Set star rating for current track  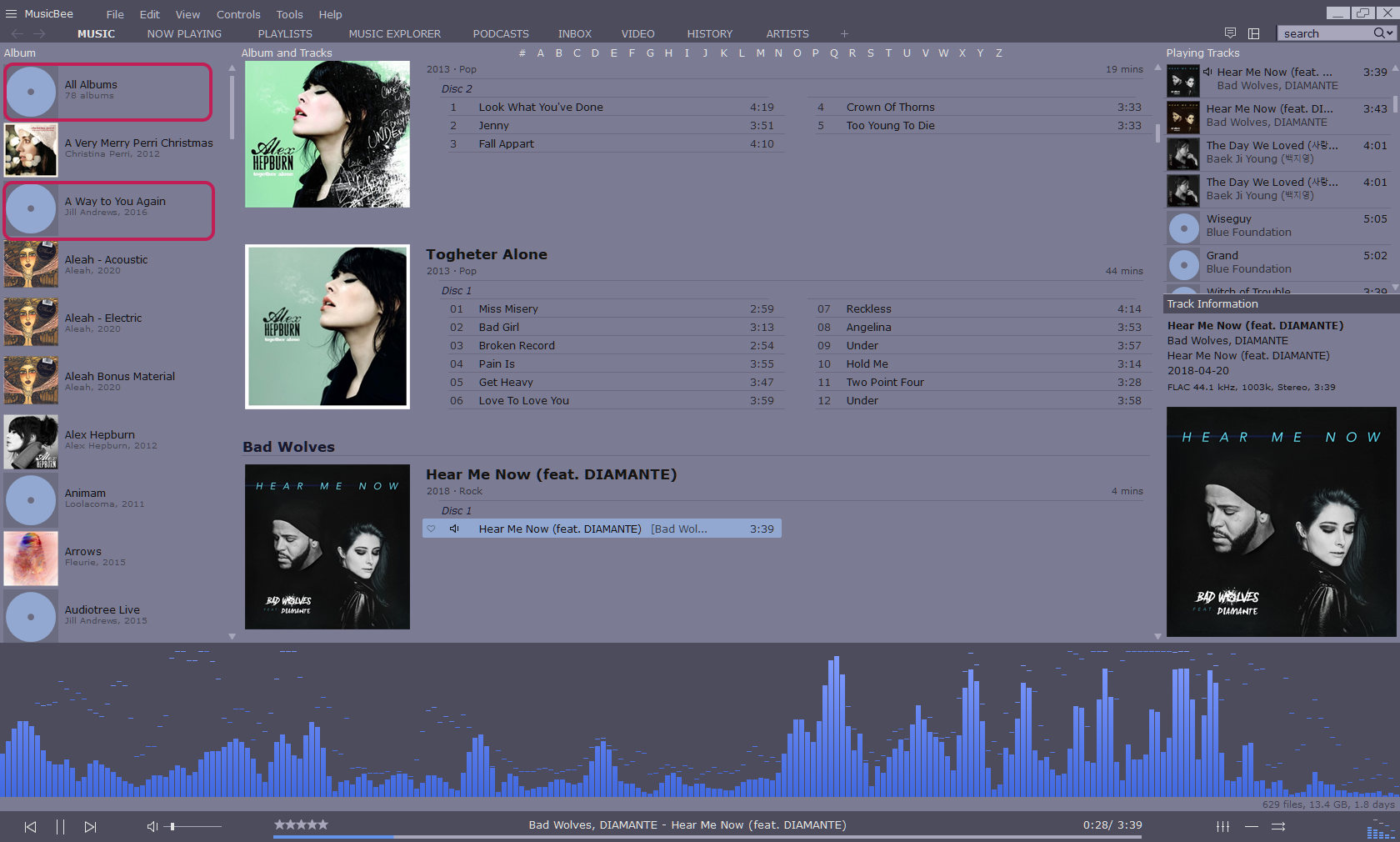(301, 824)
